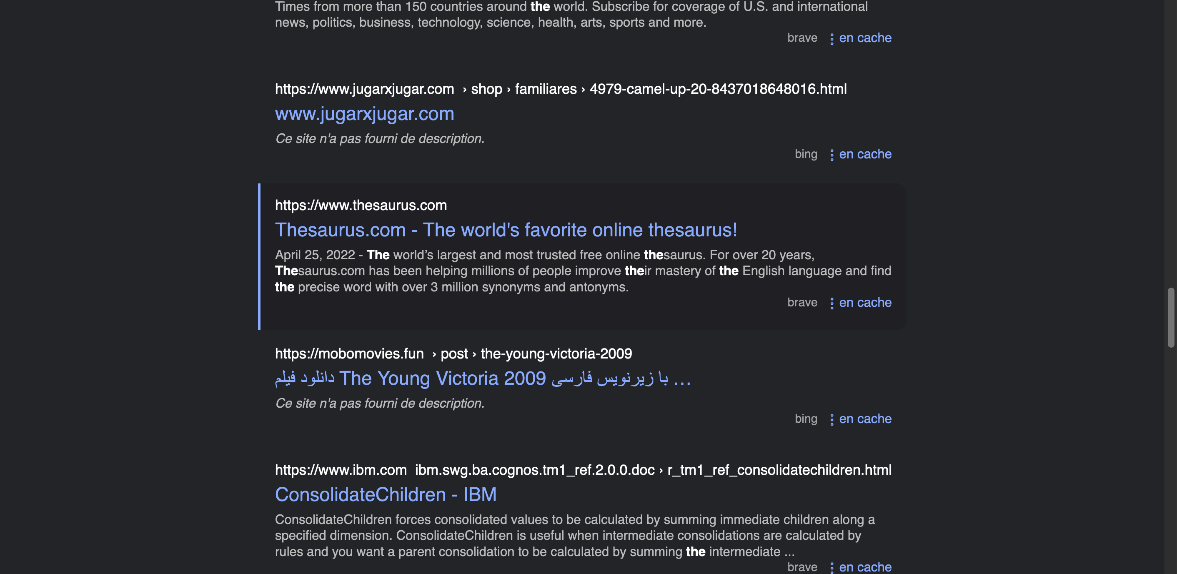The height and width of the screenshot is (574, 1177).
Task: Click the three-dot menu beside mobomovies cache link
Action: [x=831, y=419]
